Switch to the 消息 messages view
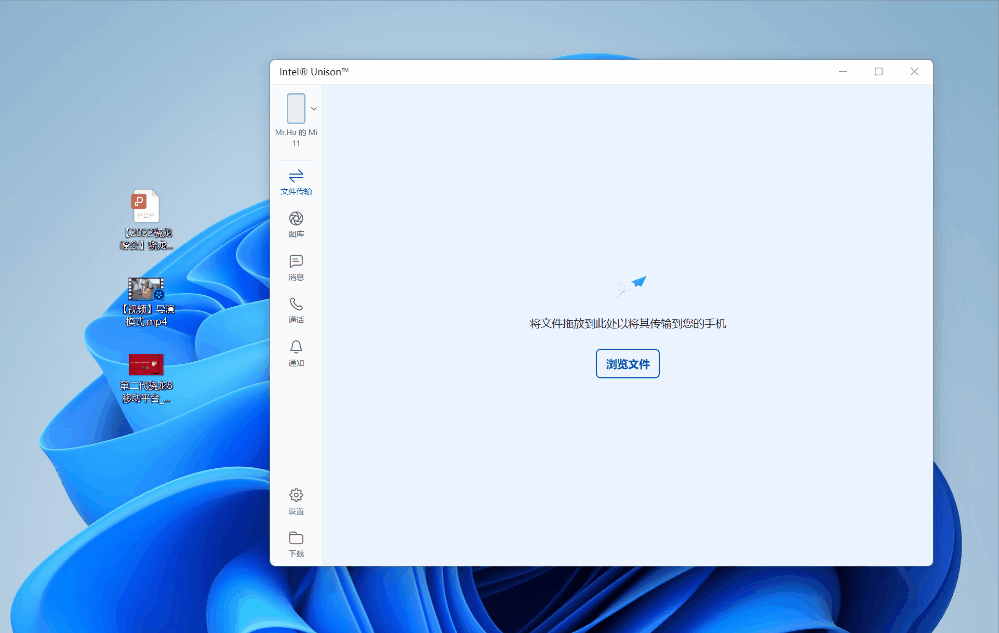The image size is (999, 633). click(296, 267)
